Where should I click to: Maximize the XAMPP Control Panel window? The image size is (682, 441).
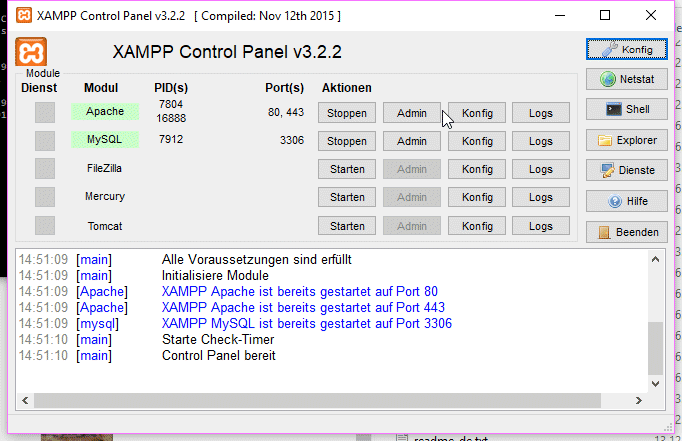[605, 15]
